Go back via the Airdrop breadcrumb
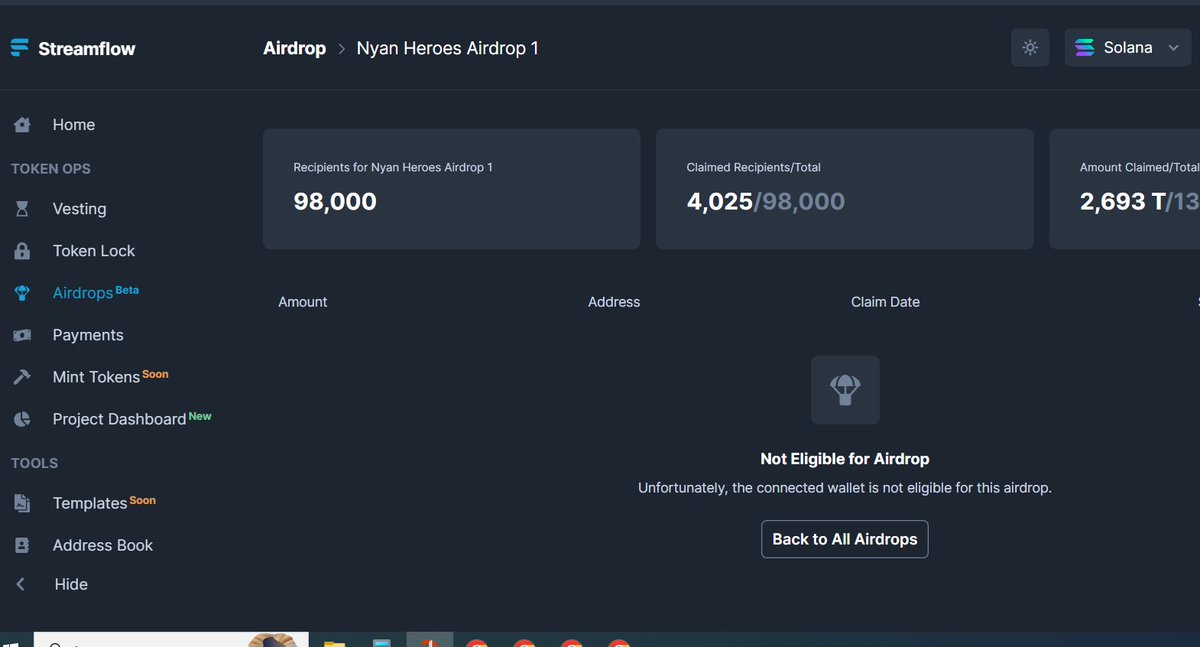1200x647 pixels. tap(294, 48)
